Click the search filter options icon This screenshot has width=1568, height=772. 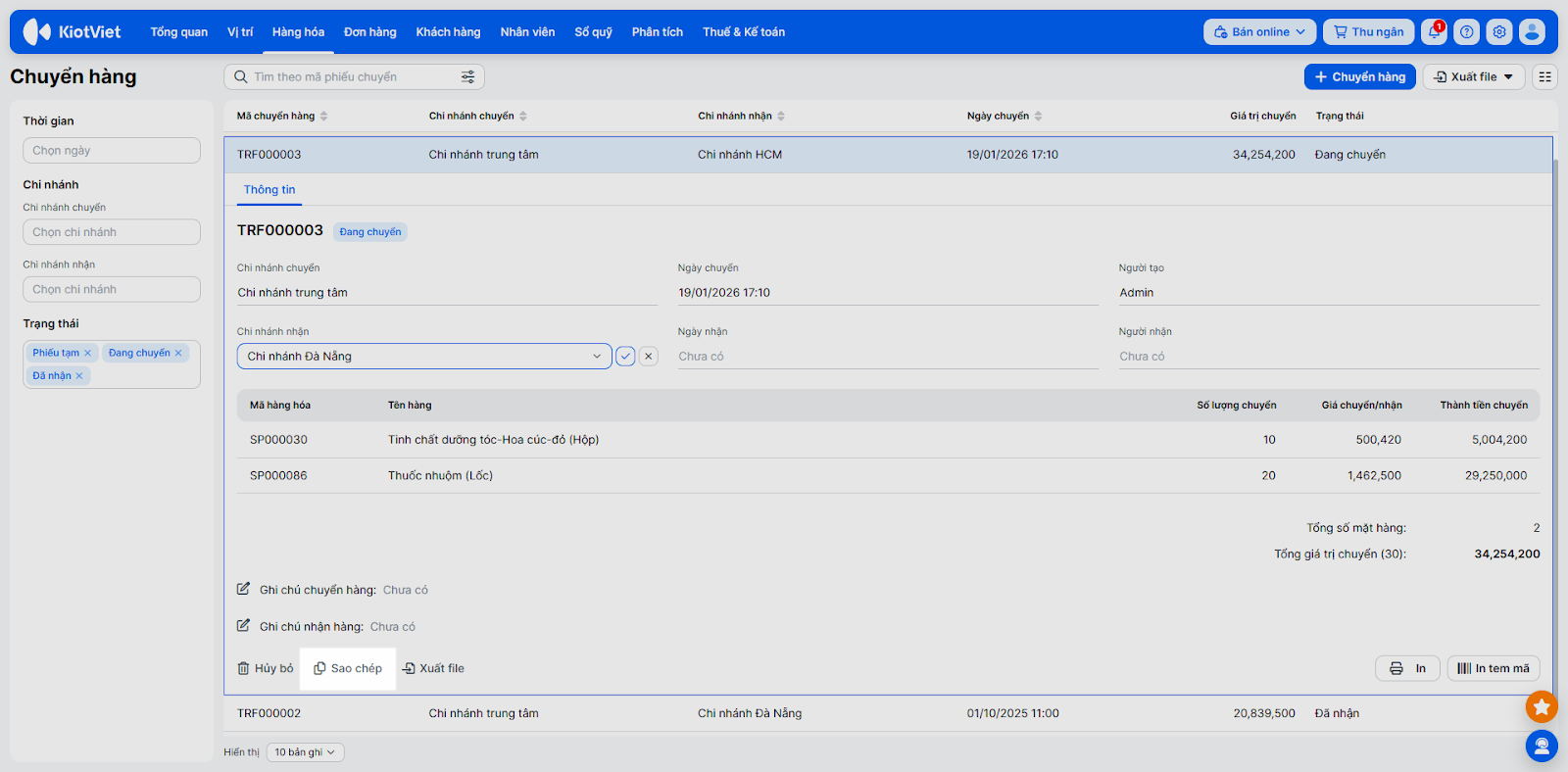[468, 76]
